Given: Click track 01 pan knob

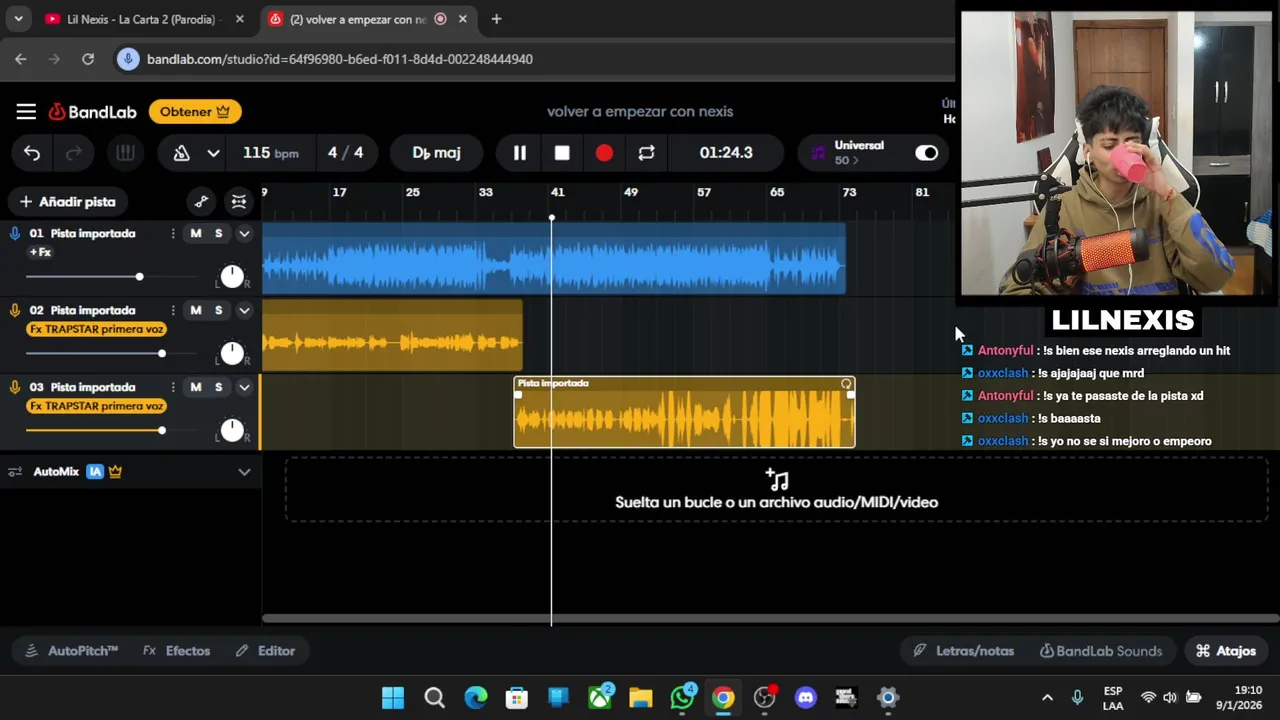Looking at the screenshot, I should point(232,276).
